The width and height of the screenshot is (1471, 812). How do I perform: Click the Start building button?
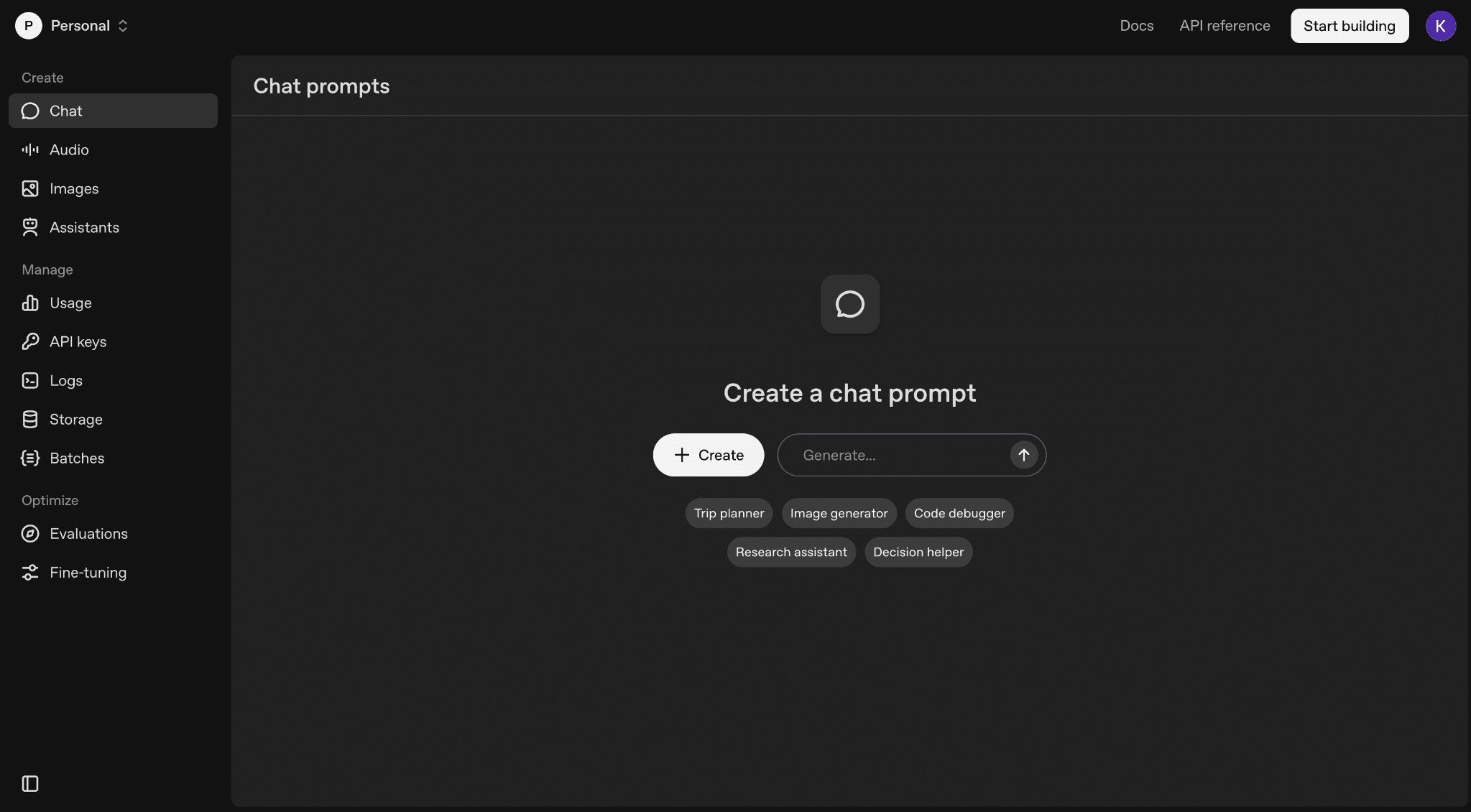coord(1349,26)
